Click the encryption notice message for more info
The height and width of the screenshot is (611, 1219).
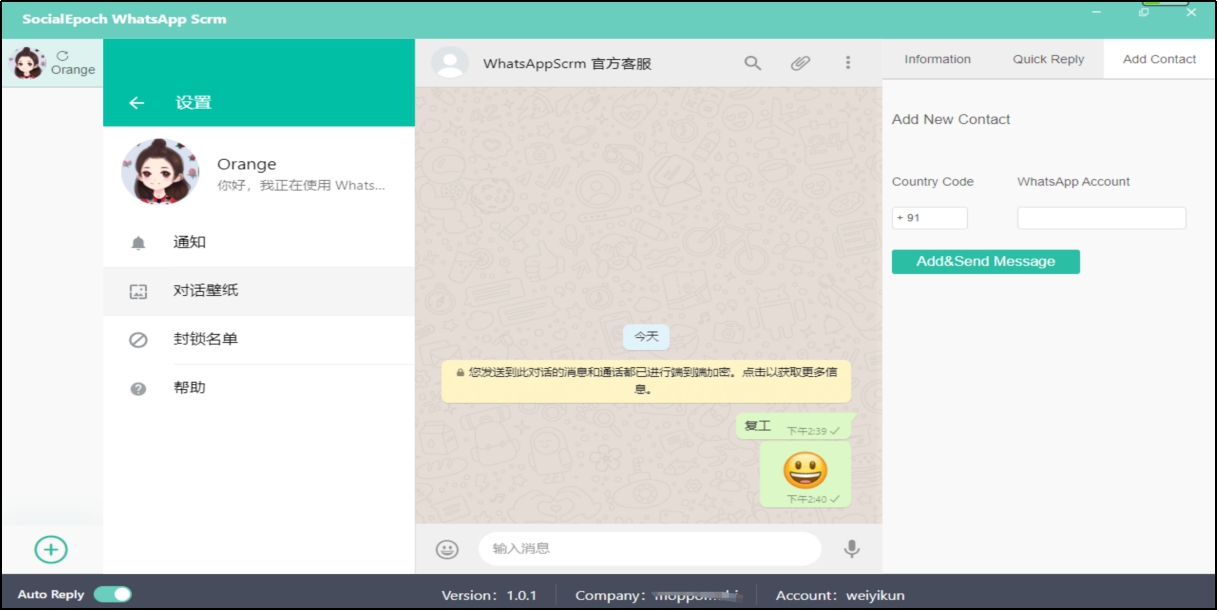tap(646, 381)
